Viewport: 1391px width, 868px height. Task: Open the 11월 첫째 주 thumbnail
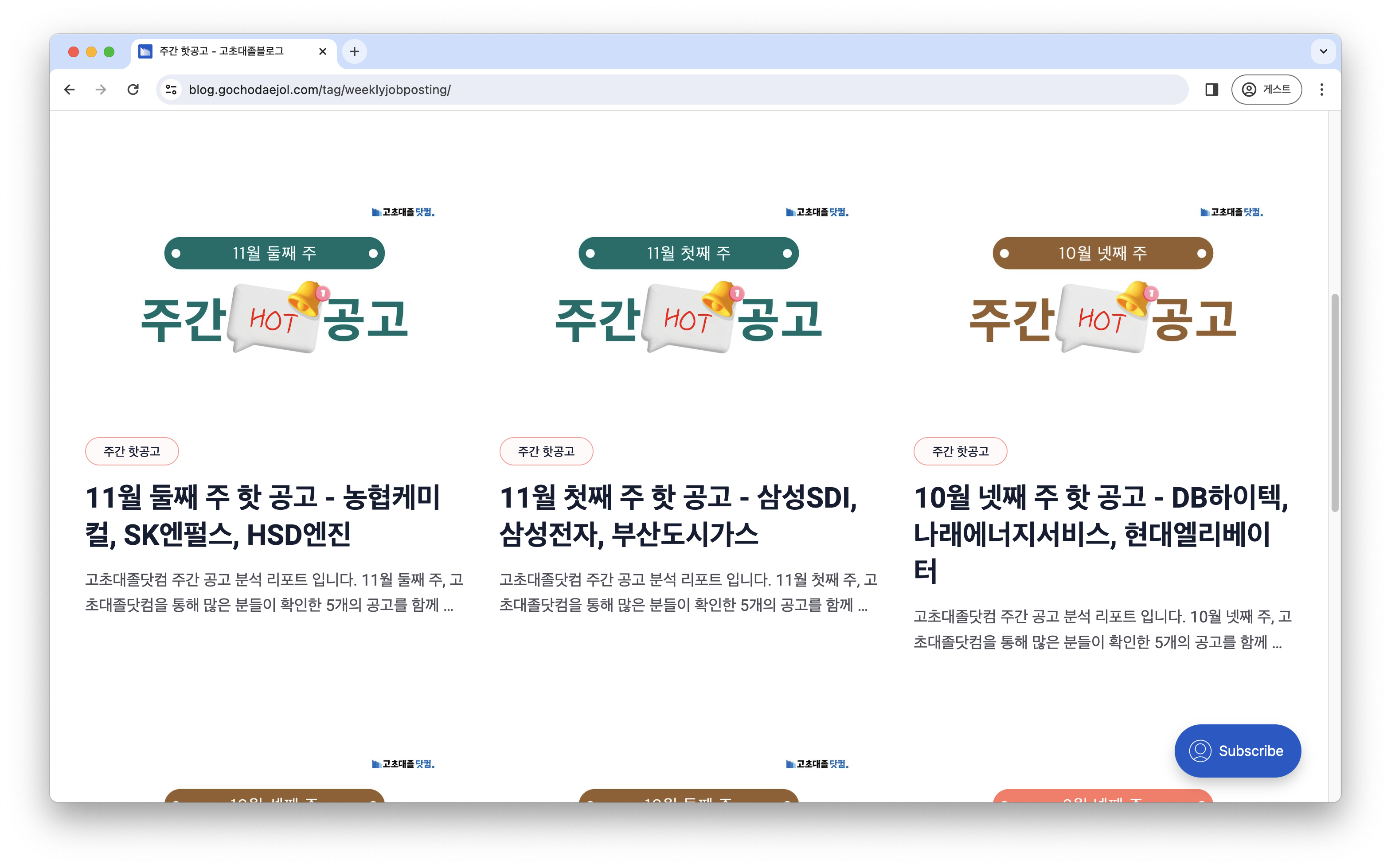point(688,282)
